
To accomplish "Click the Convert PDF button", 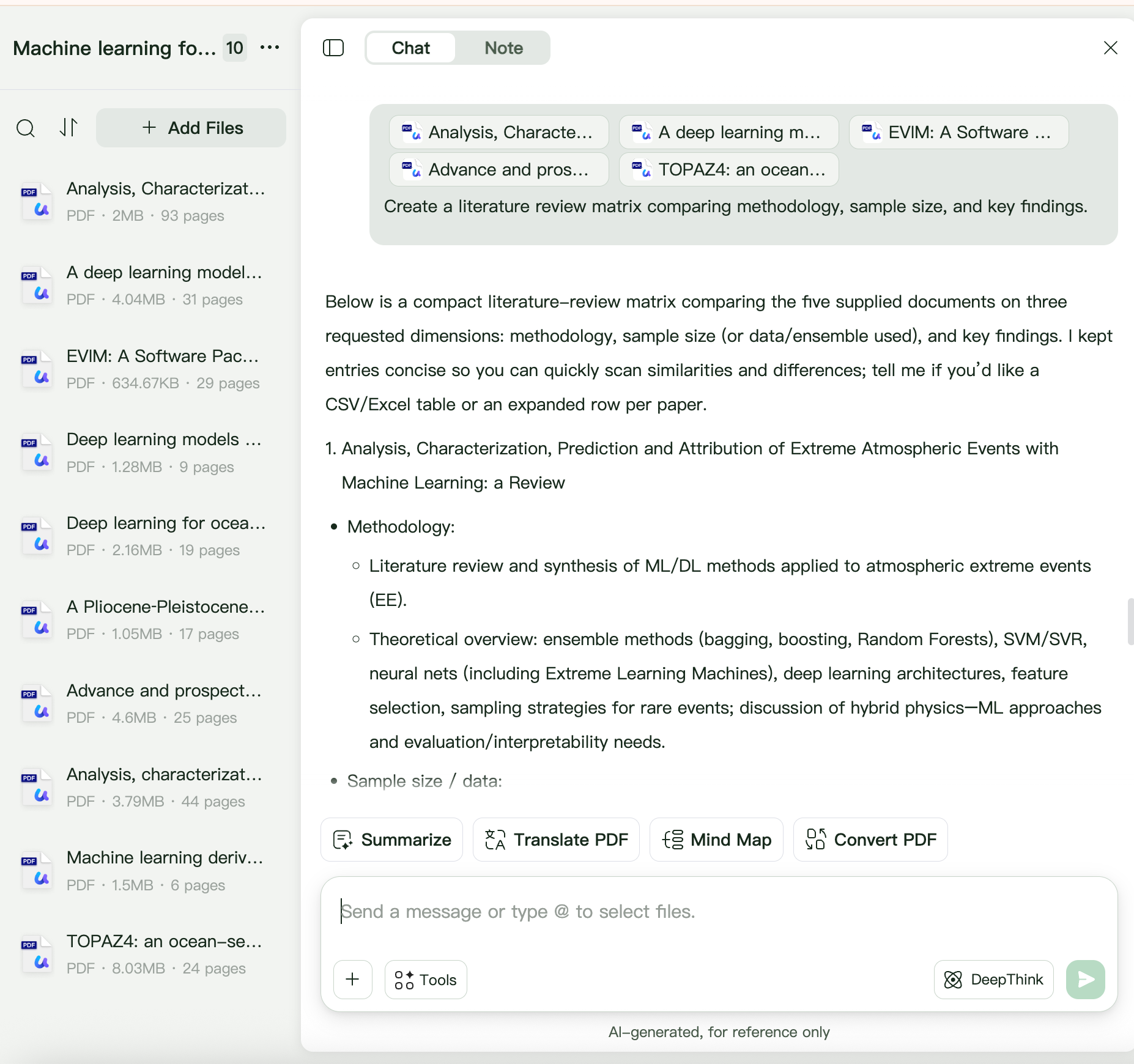I will click(870, 840).
